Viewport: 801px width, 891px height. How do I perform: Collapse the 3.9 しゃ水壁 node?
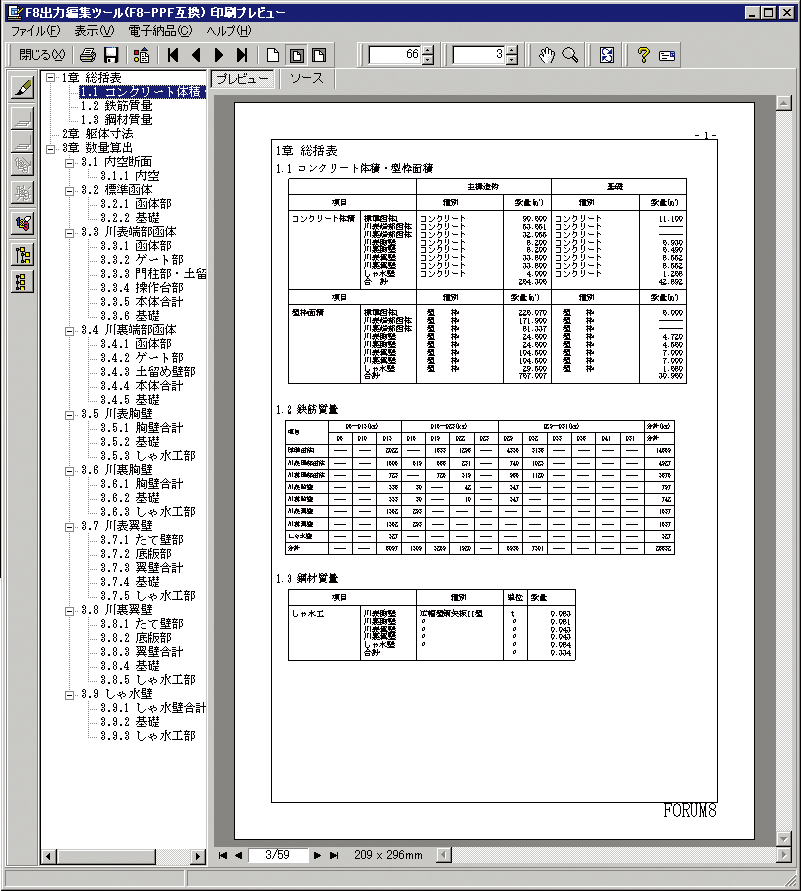pos(69,694)
